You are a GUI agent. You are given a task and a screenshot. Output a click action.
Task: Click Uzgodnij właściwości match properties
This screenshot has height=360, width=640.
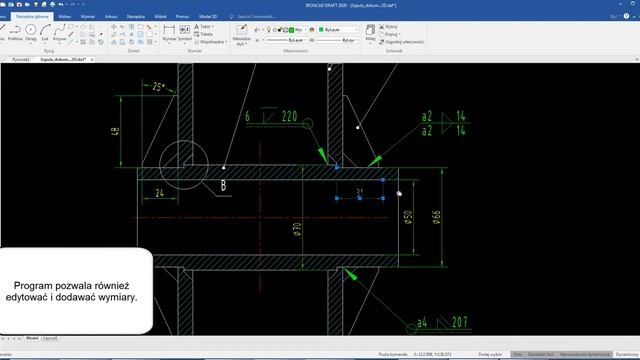[402, 42]
